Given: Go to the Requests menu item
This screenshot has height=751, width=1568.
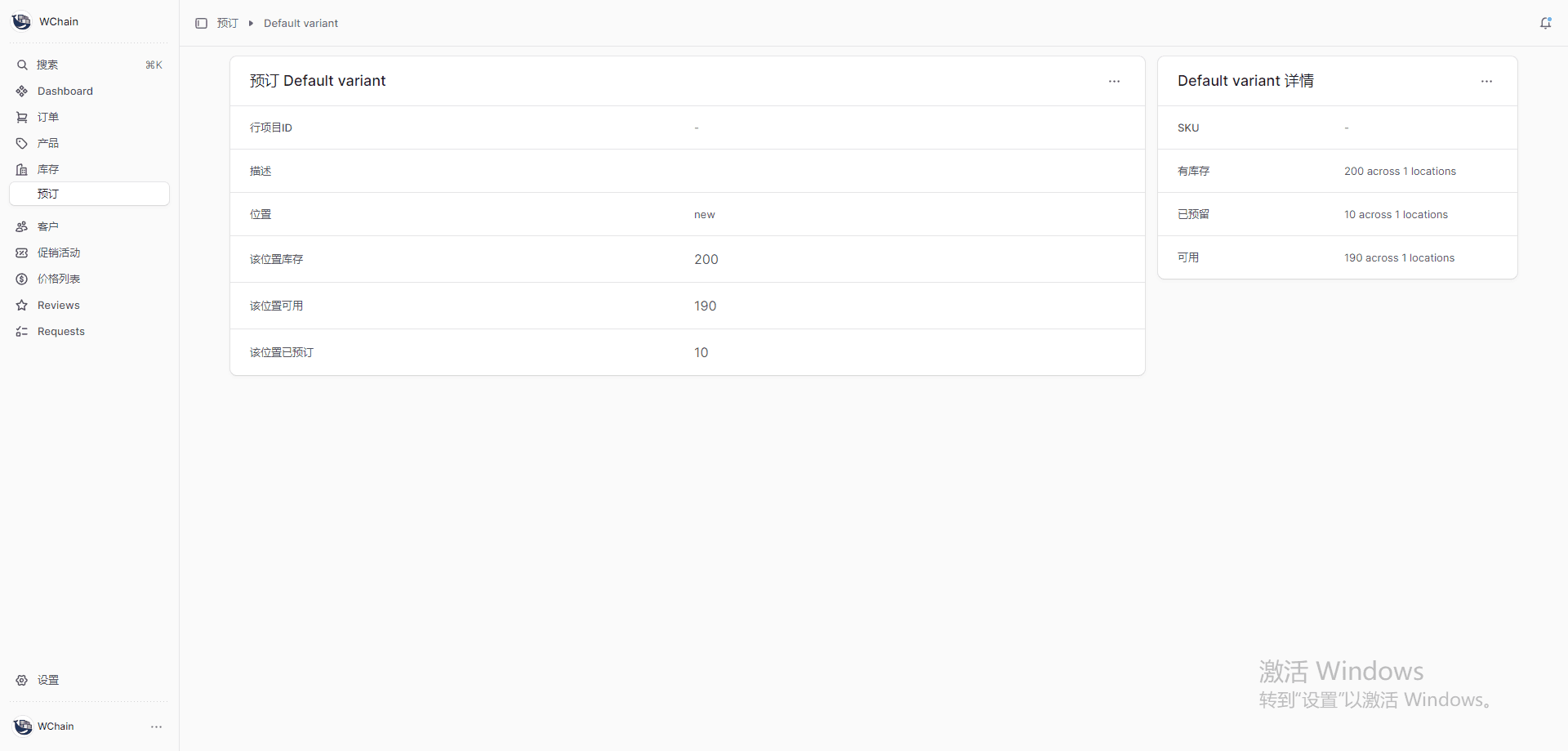Looking at the screenshot, I should coord(60,331).
